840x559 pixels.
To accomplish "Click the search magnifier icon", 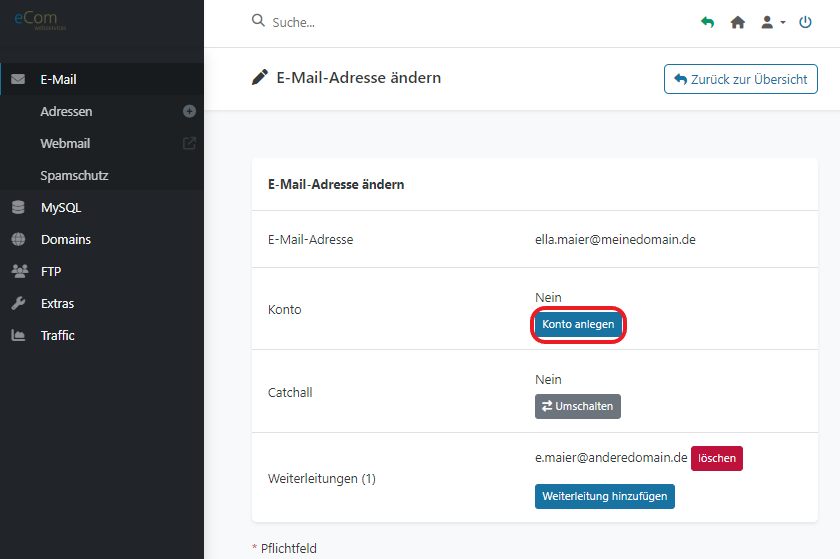I will pyautogui.click(x=258, y=21).
